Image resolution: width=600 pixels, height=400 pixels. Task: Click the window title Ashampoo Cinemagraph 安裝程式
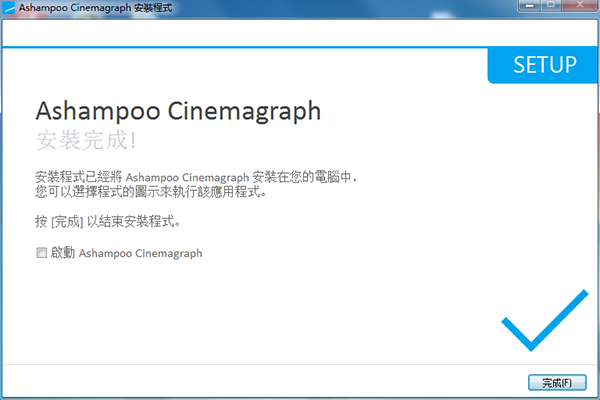click(96, 8)
